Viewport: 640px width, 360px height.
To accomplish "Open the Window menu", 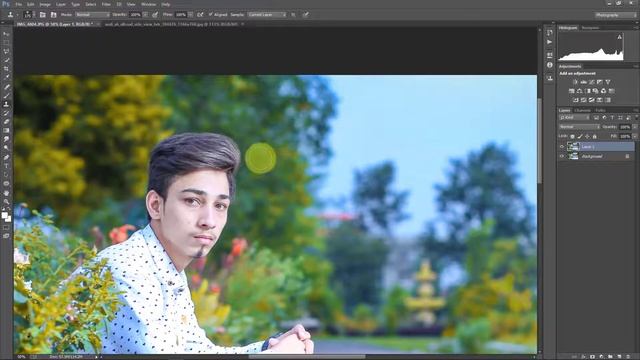I will 149,4.
